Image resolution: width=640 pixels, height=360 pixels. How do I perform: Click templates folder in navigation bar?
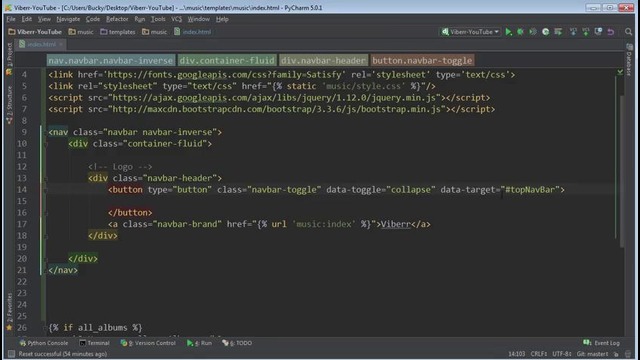pos(118,32)
